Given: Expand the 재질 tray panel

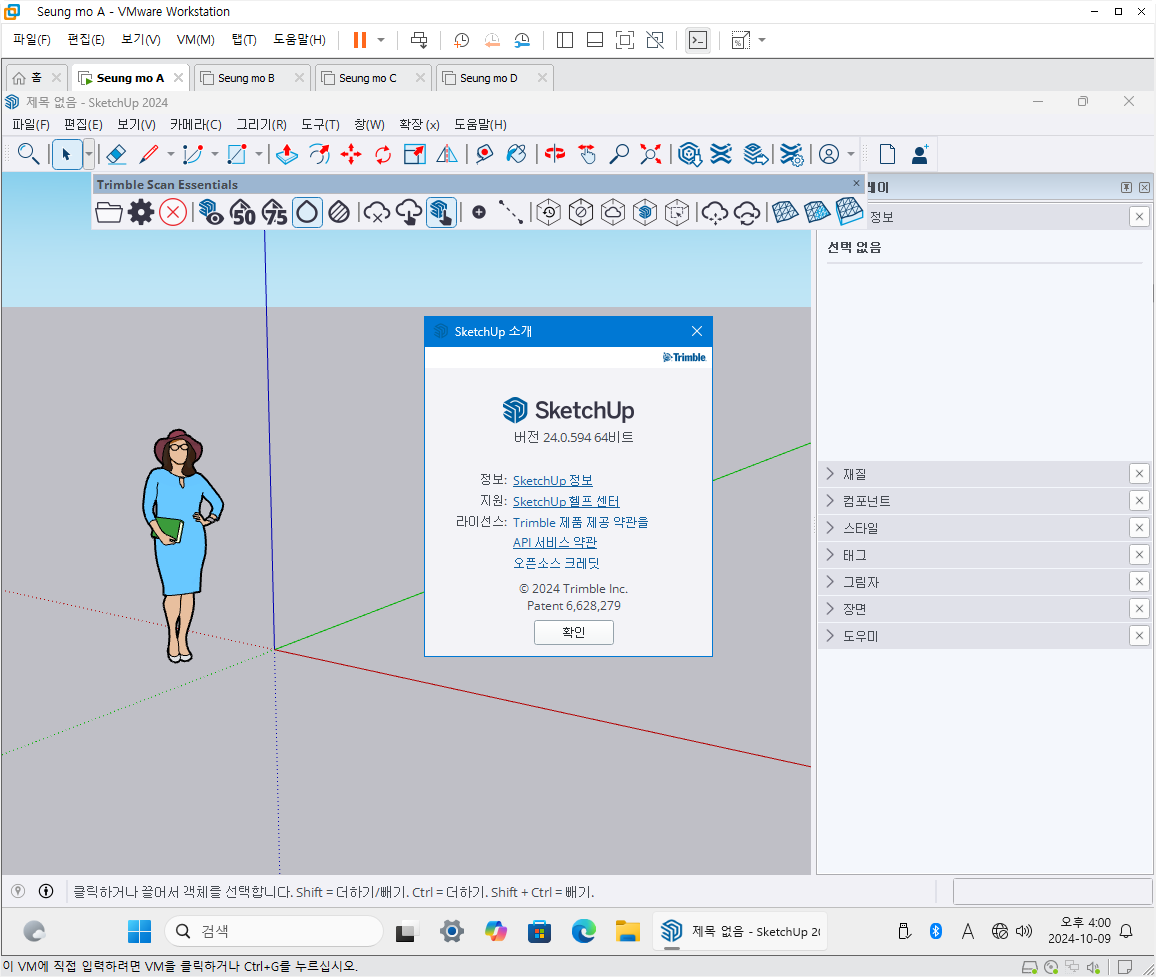Looking at the screenshot, I should click(x=973, y=474).
